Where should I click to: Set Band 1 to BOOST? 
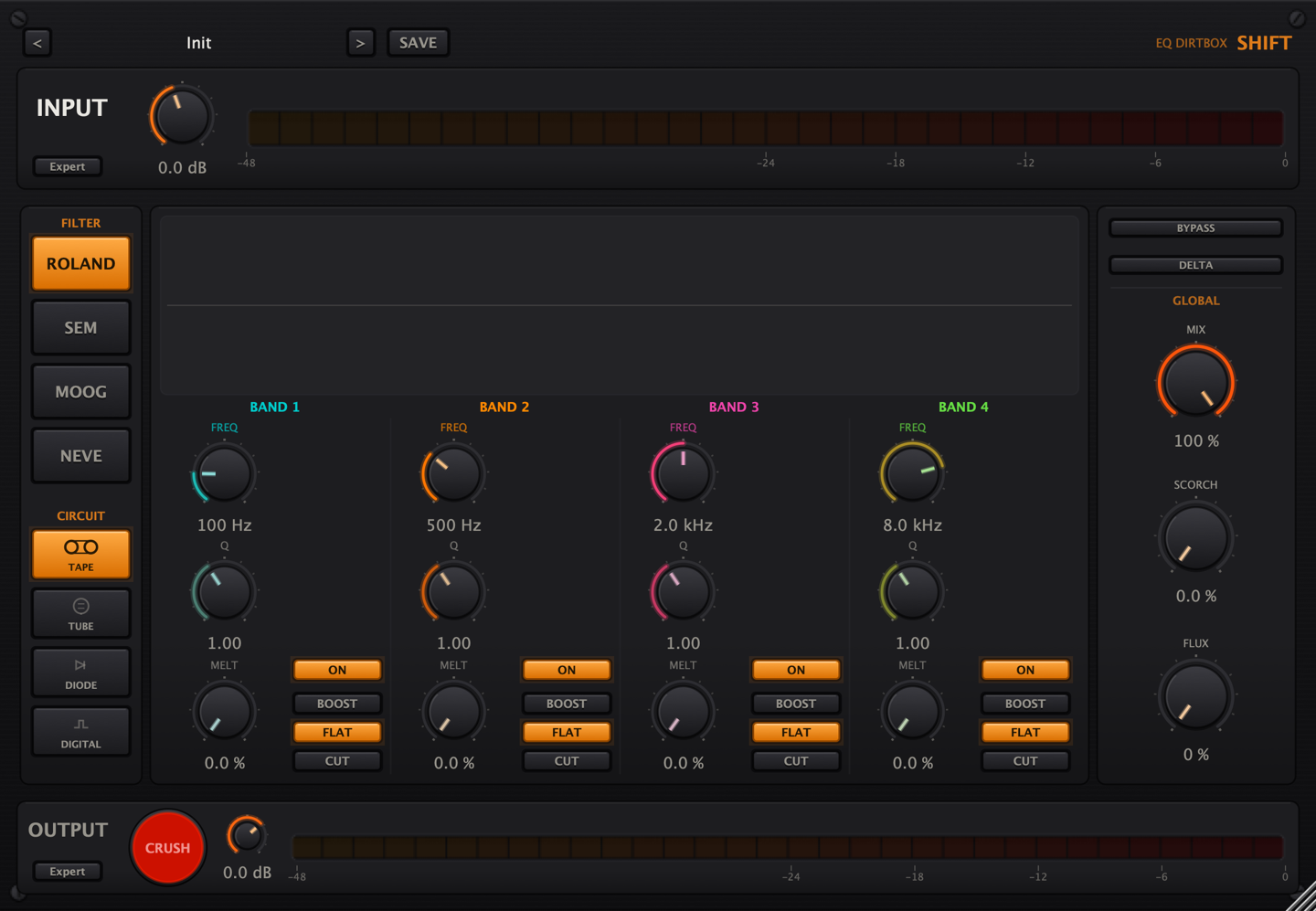tap(337, 704)
